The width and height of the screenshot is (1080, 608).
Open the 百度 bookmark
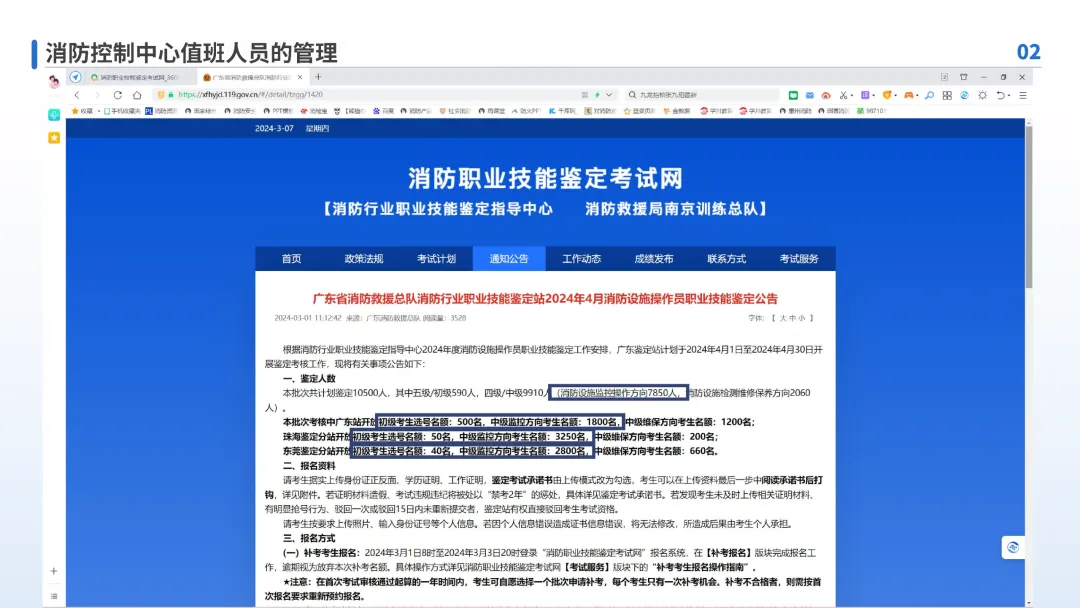click(384, 111)
